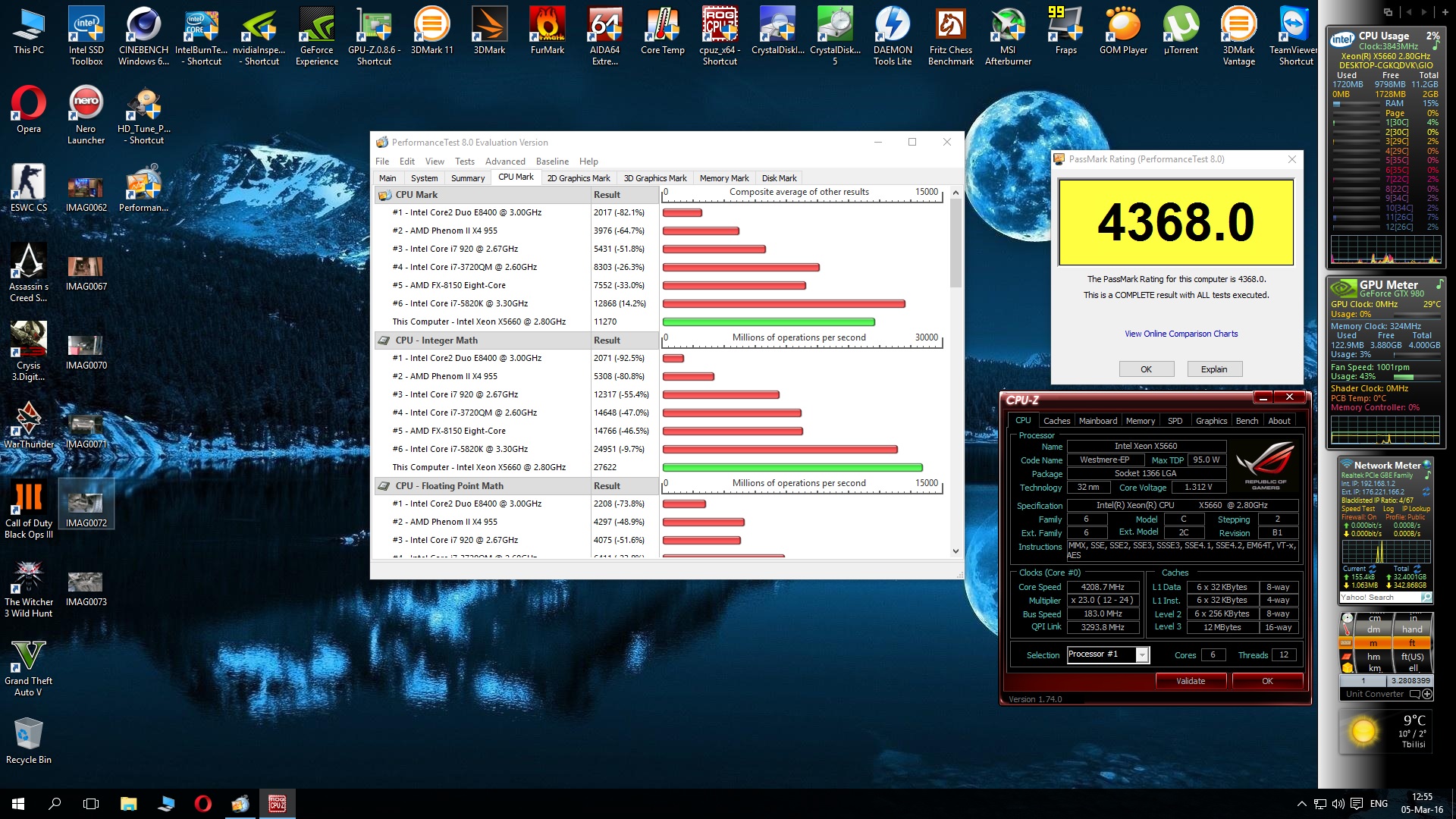Switch to the Memory Mark tab
Viewport: 1456px width, 819px height.
click(x=723, y=177)
